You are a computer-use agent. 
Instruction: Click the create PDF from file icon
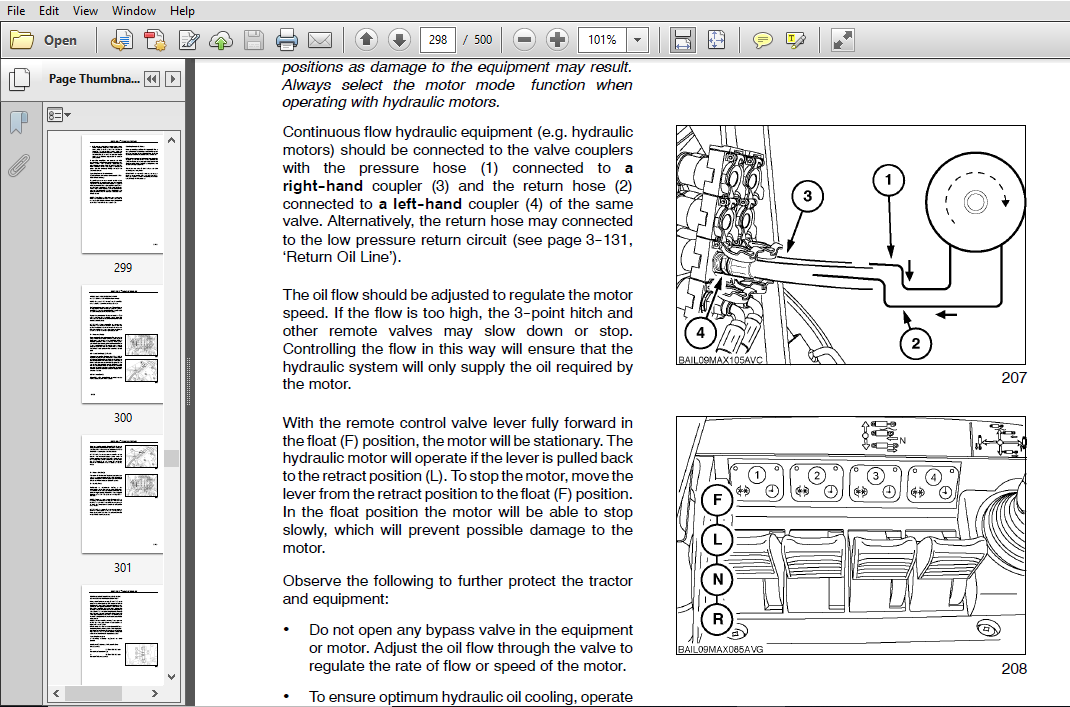click(122, 40)
